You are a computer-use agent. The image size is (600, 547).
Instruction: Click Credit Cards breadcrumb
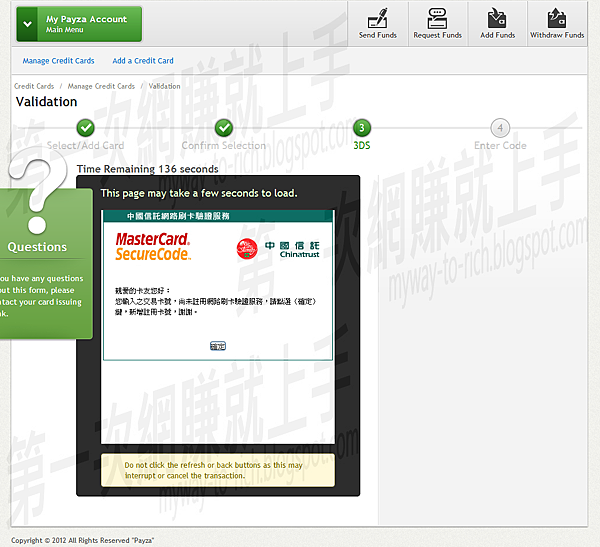pyautogui.click(x=34, y=86)
